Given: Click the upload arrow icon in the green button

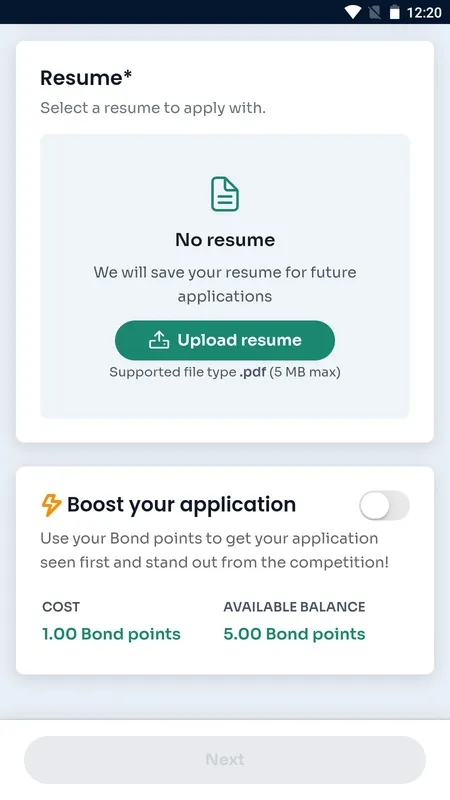Looking at the screenshot, I should pyautogui.click(x=159, y=340).
